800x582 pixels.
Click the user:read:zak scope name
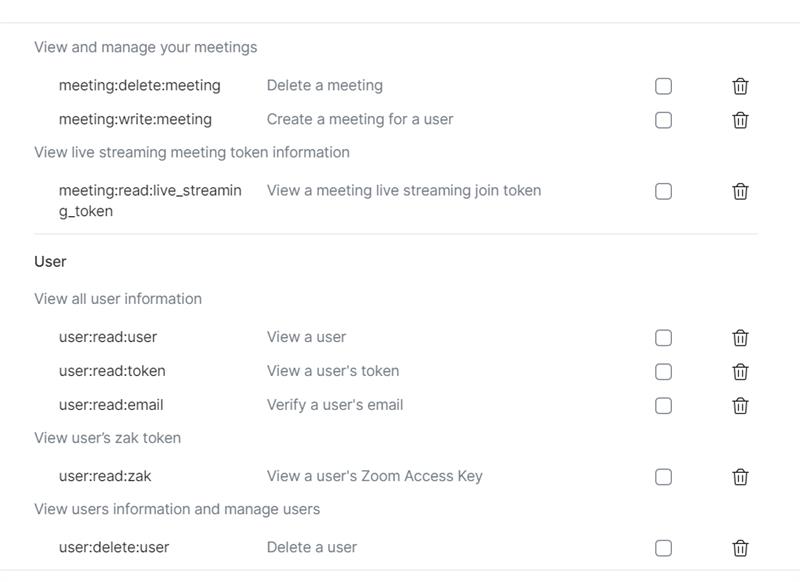pos(105,476)
